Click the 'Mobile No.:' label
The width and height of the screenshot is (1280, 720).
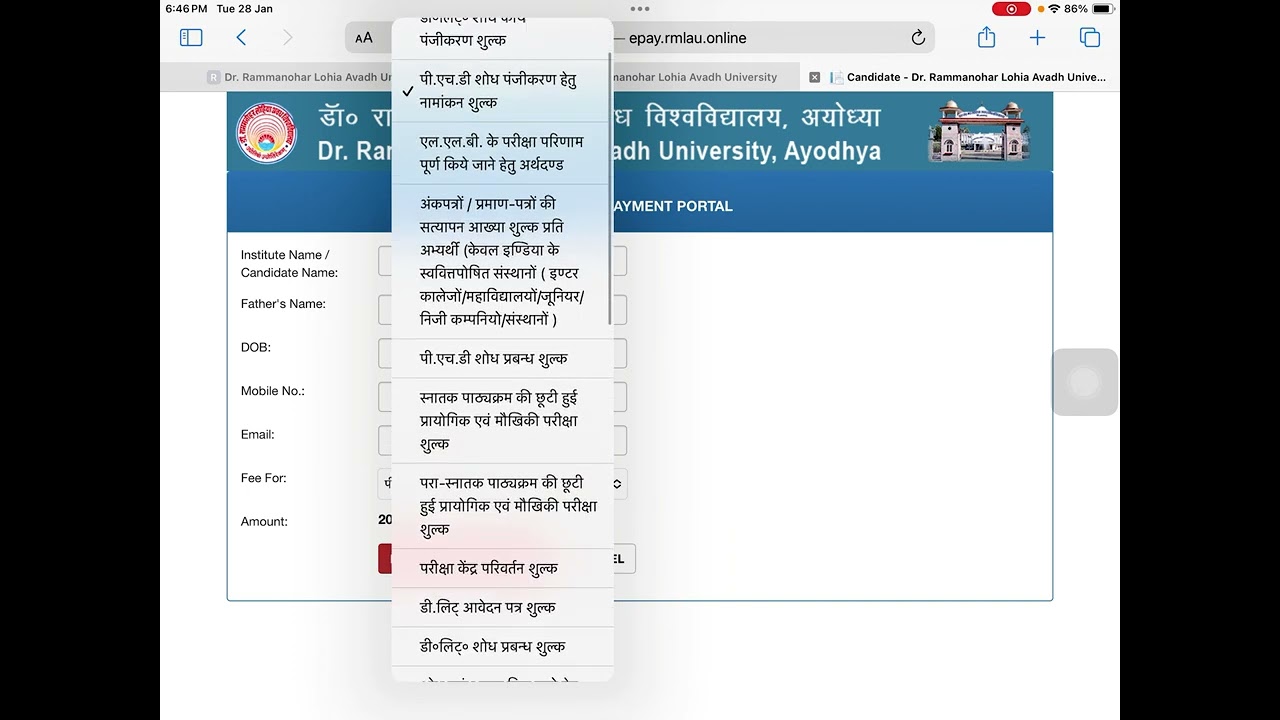point(273,391)
